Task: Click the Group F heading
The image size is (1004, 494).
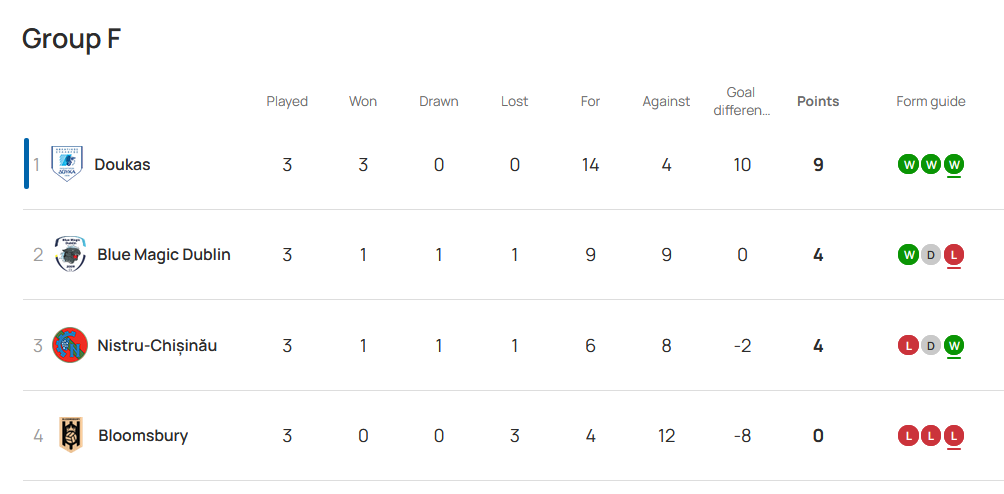Action: click(71, 38)
